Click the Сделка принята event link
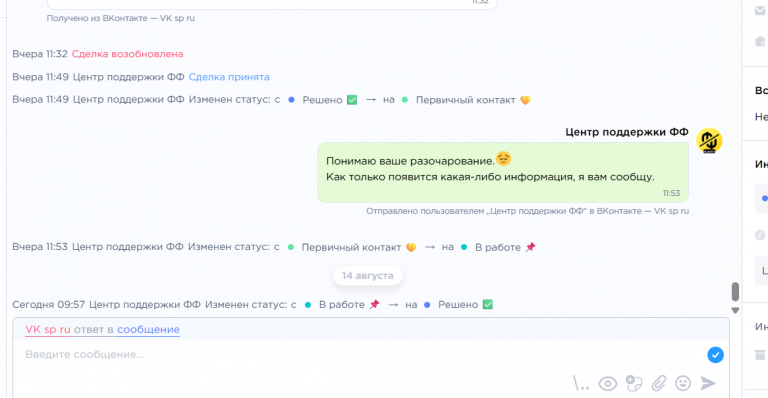The height and width of the screenshot is (398, 768). [x=229, y=77]
